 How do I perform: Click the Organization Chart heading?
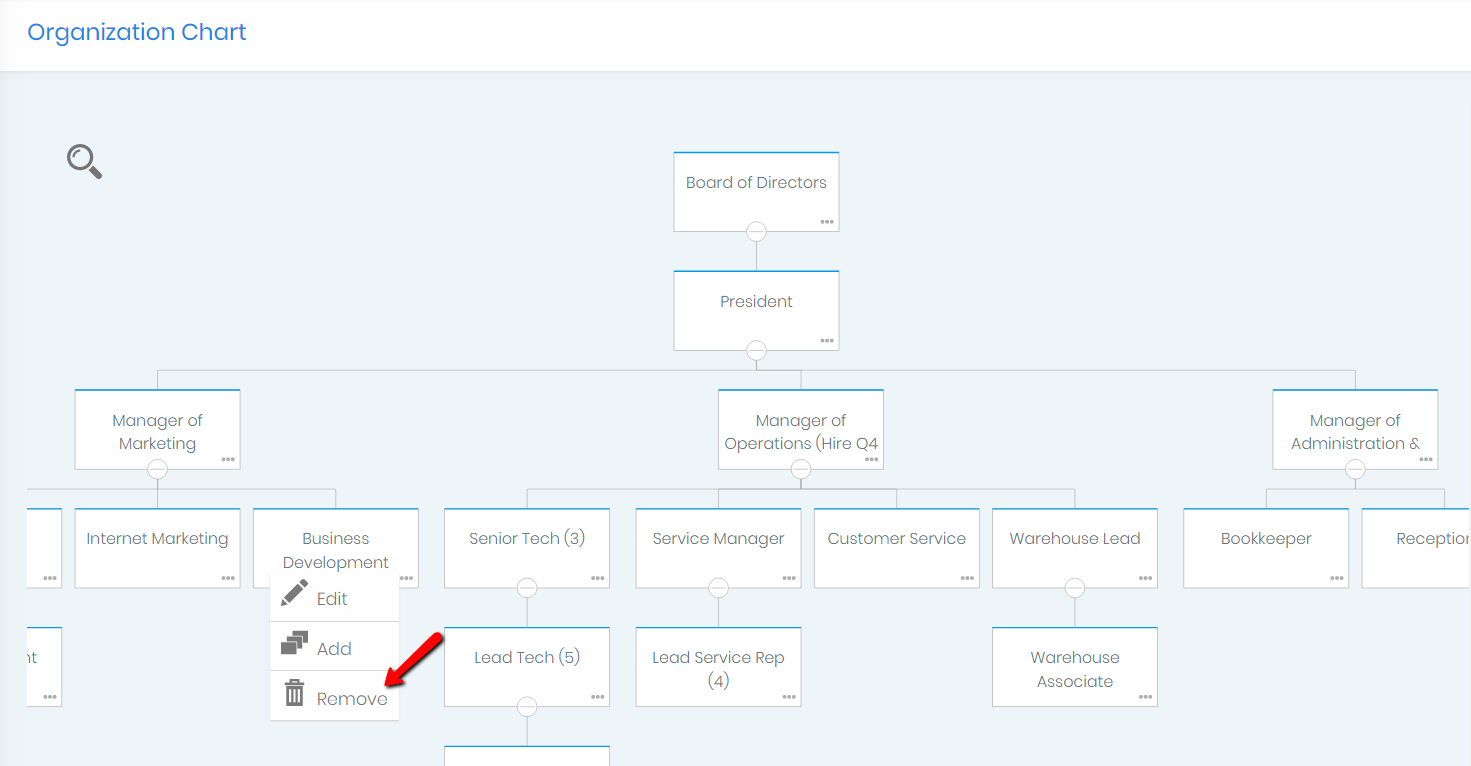point(136,31)
